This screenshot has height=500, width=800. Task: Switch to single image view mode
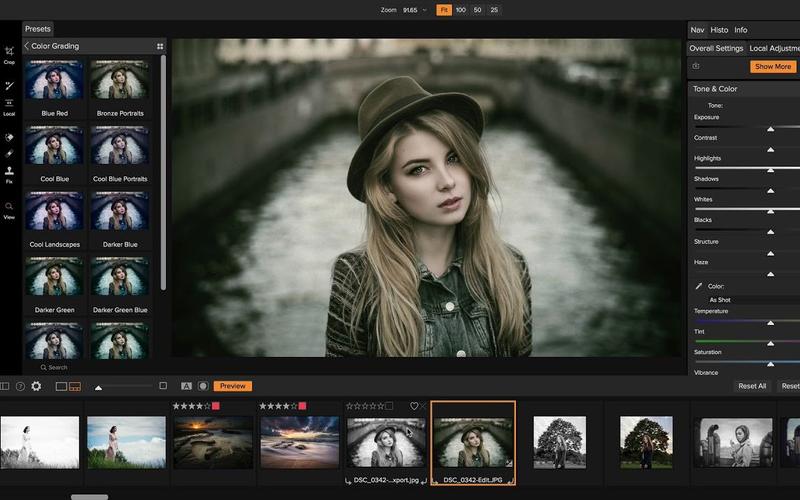coord(61,386)
